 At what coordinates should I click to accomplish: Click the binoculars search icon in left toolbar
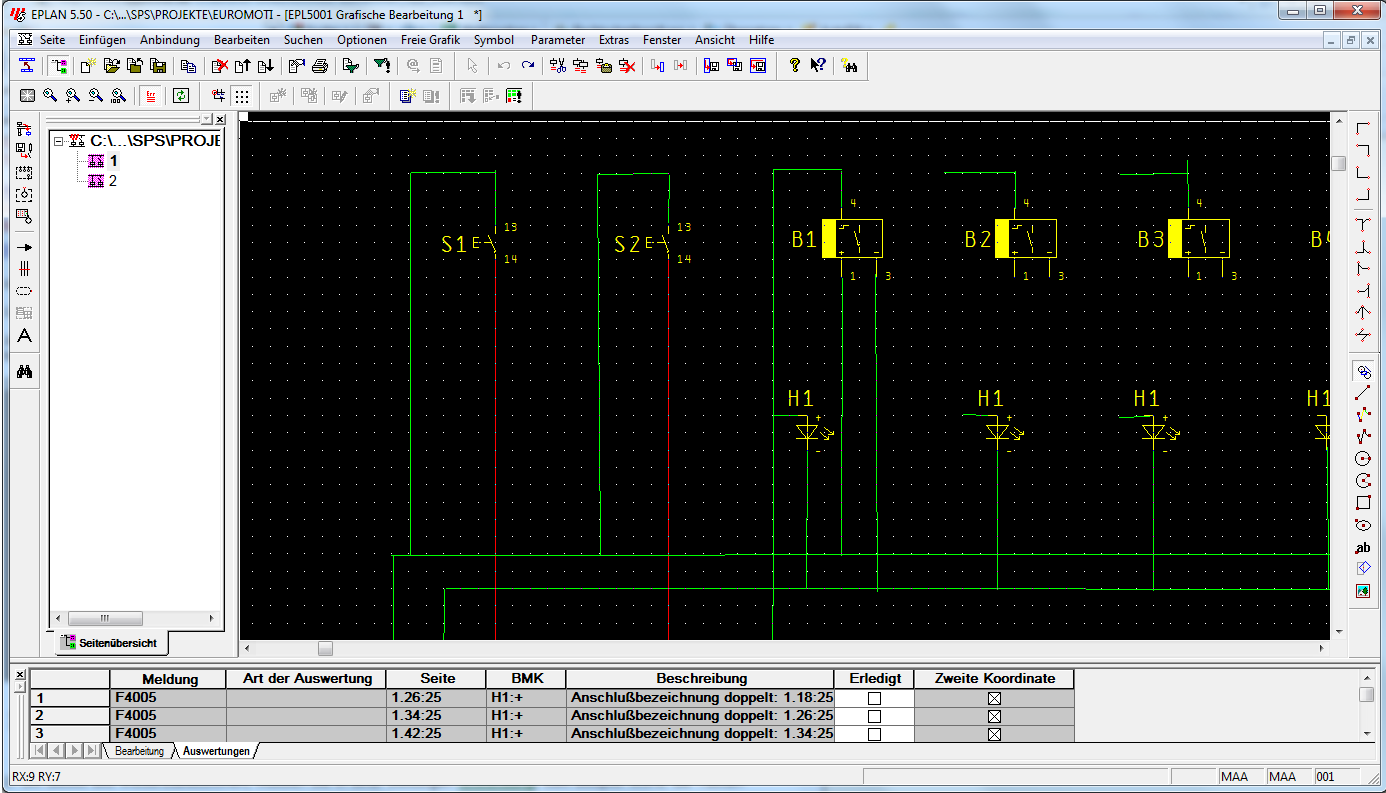25,372
